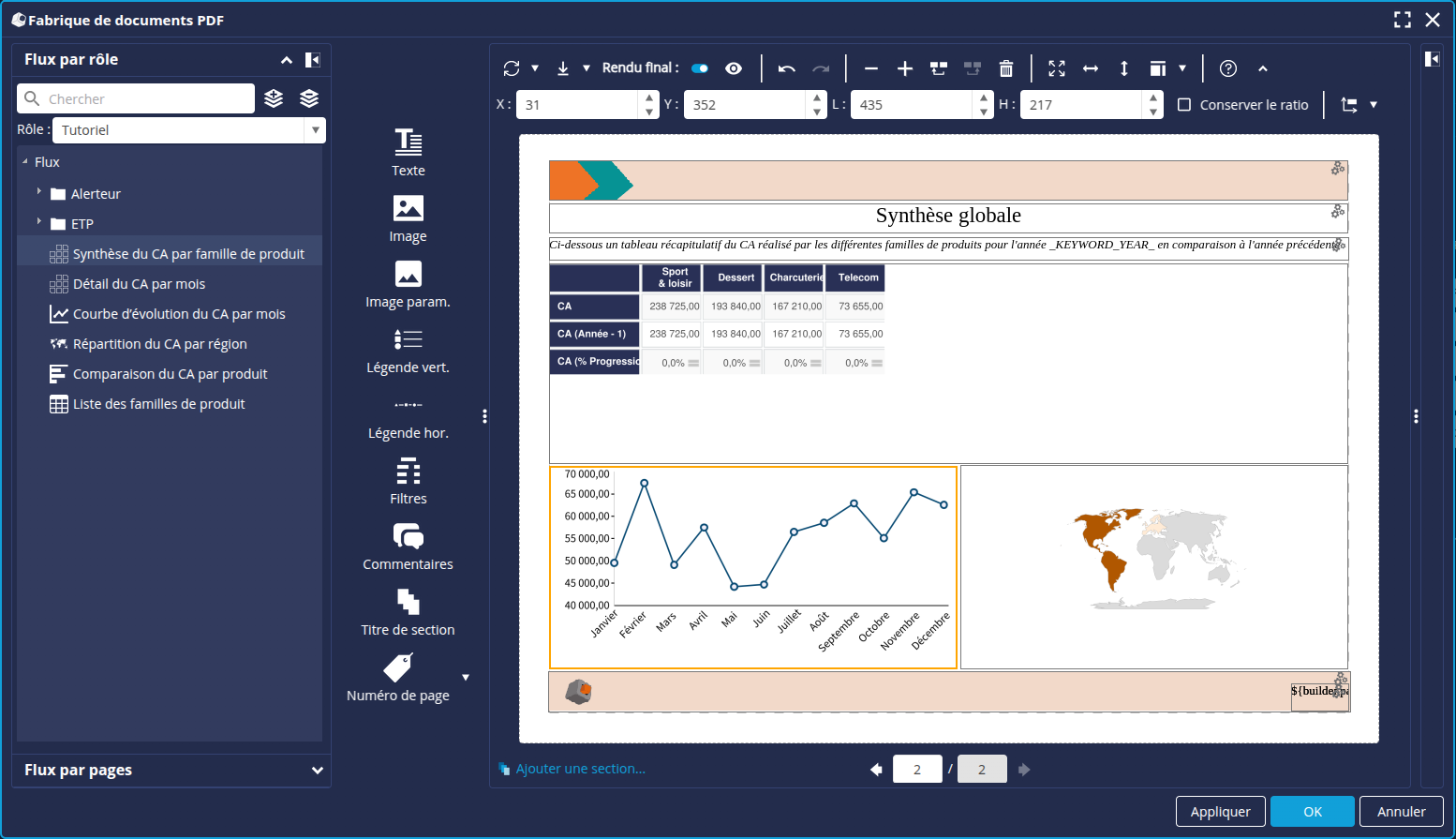Toggle the eye preview icon

pos(734,68)
